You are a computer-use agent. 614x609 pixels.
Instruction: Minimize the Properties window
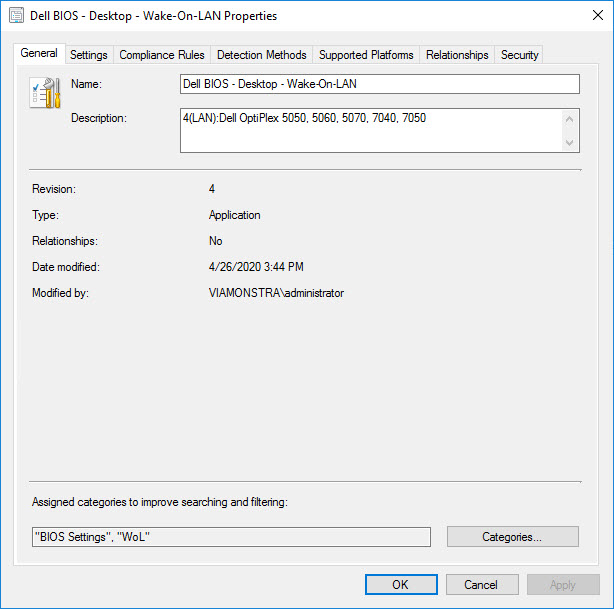point(498,16)
